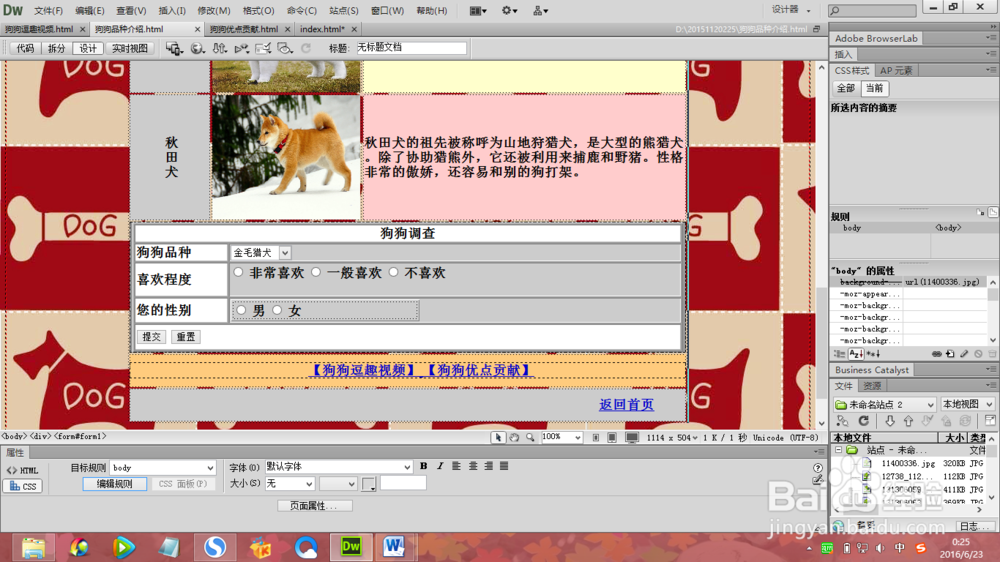Click the 标题 title input field
The height and width of the screenshot is (562, 1000).
(x=411, y=48)
